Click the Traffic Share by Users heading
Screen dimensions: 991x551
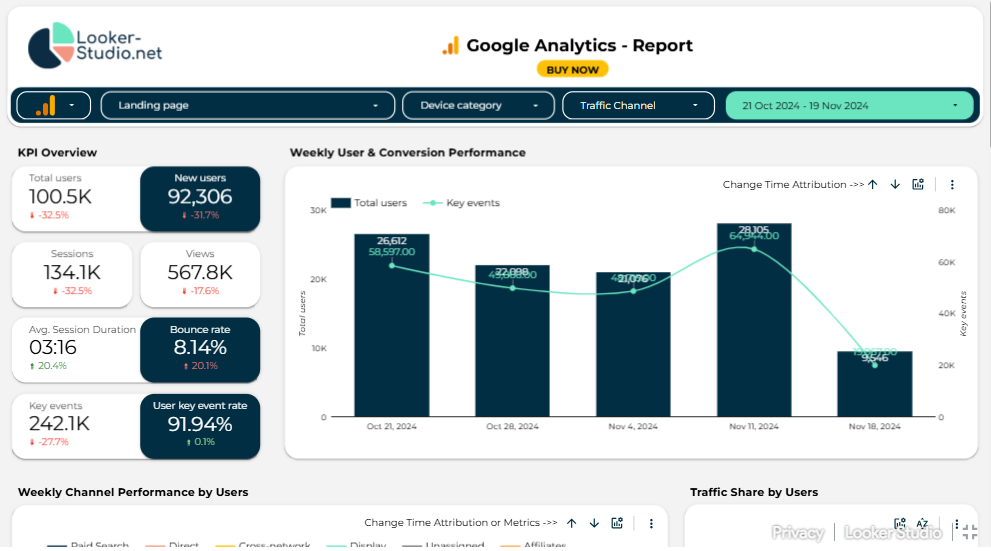click(x=754, y=492)
